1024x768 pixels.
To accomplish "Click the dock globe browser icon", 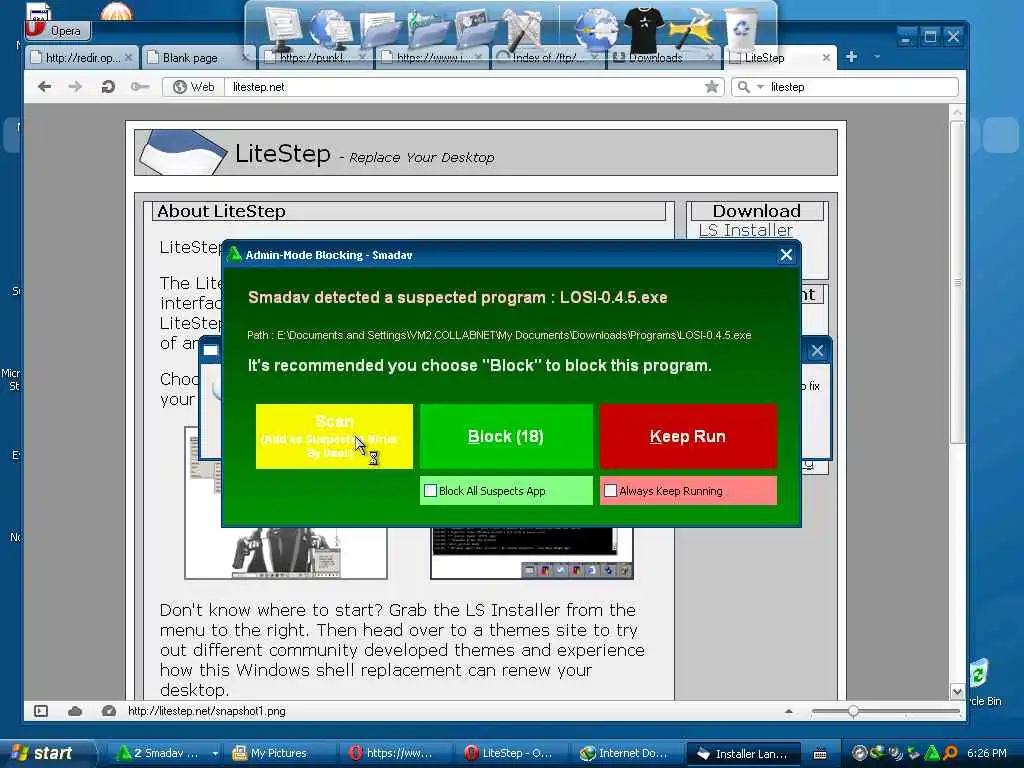I will coord(596,29).
